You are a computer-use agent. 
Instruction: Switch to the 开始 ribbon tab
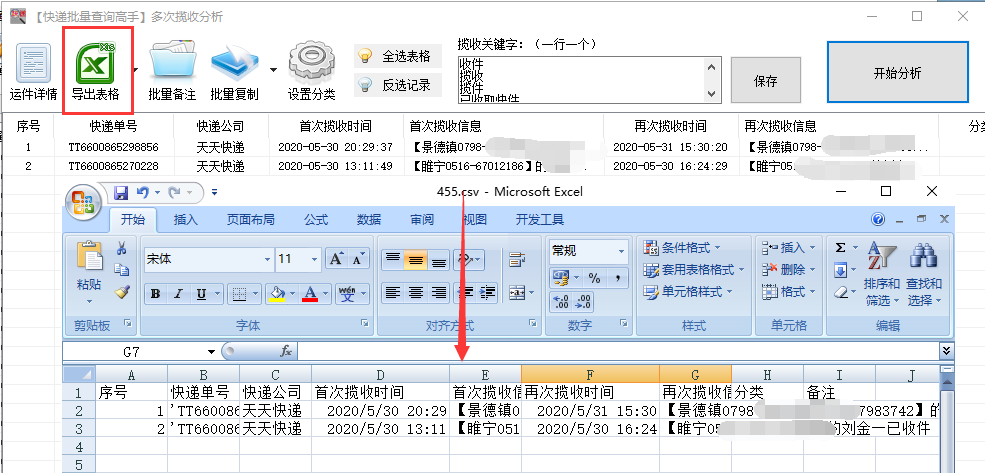133,220
